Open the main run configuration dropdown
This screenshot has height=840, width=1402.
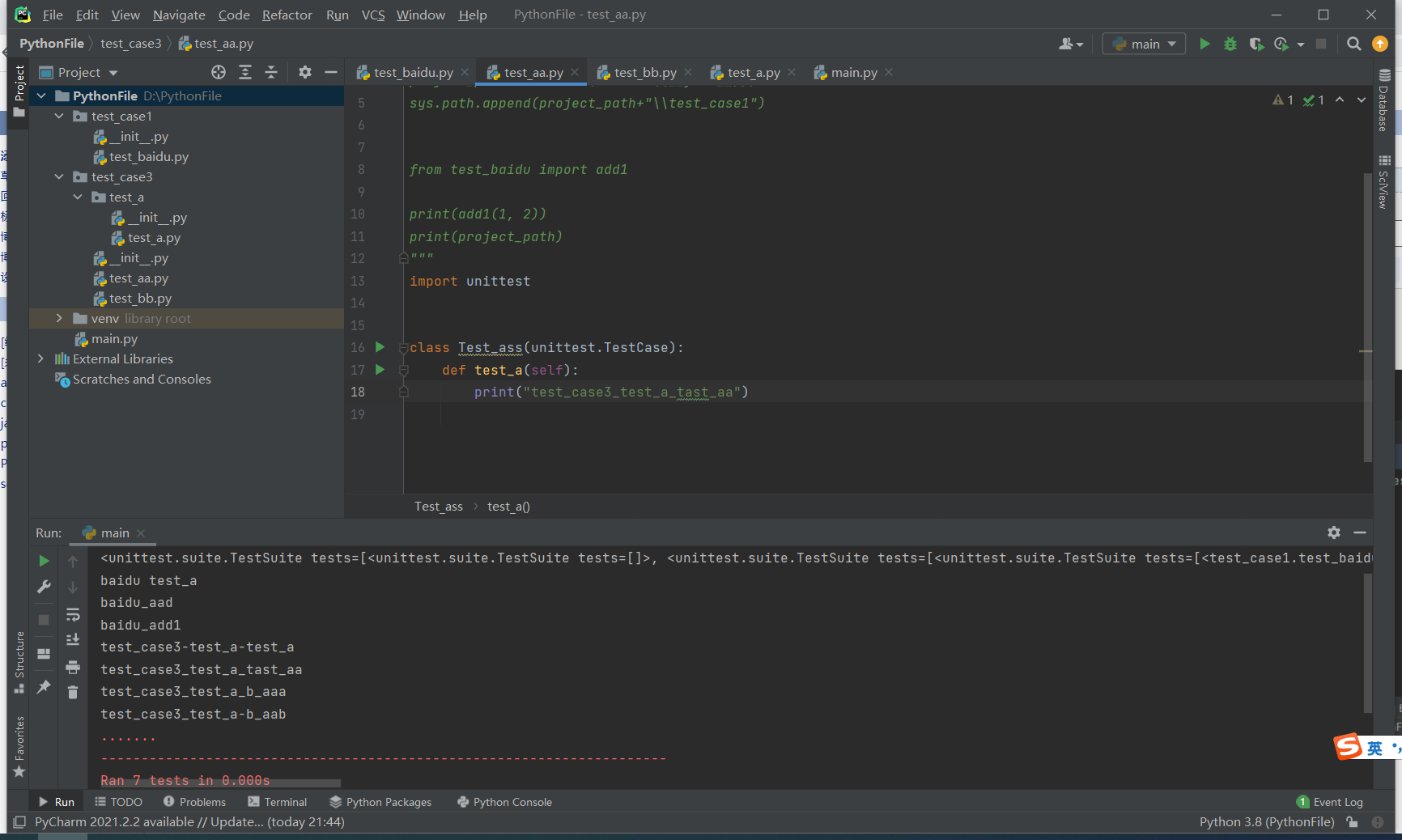(1144, 44)
